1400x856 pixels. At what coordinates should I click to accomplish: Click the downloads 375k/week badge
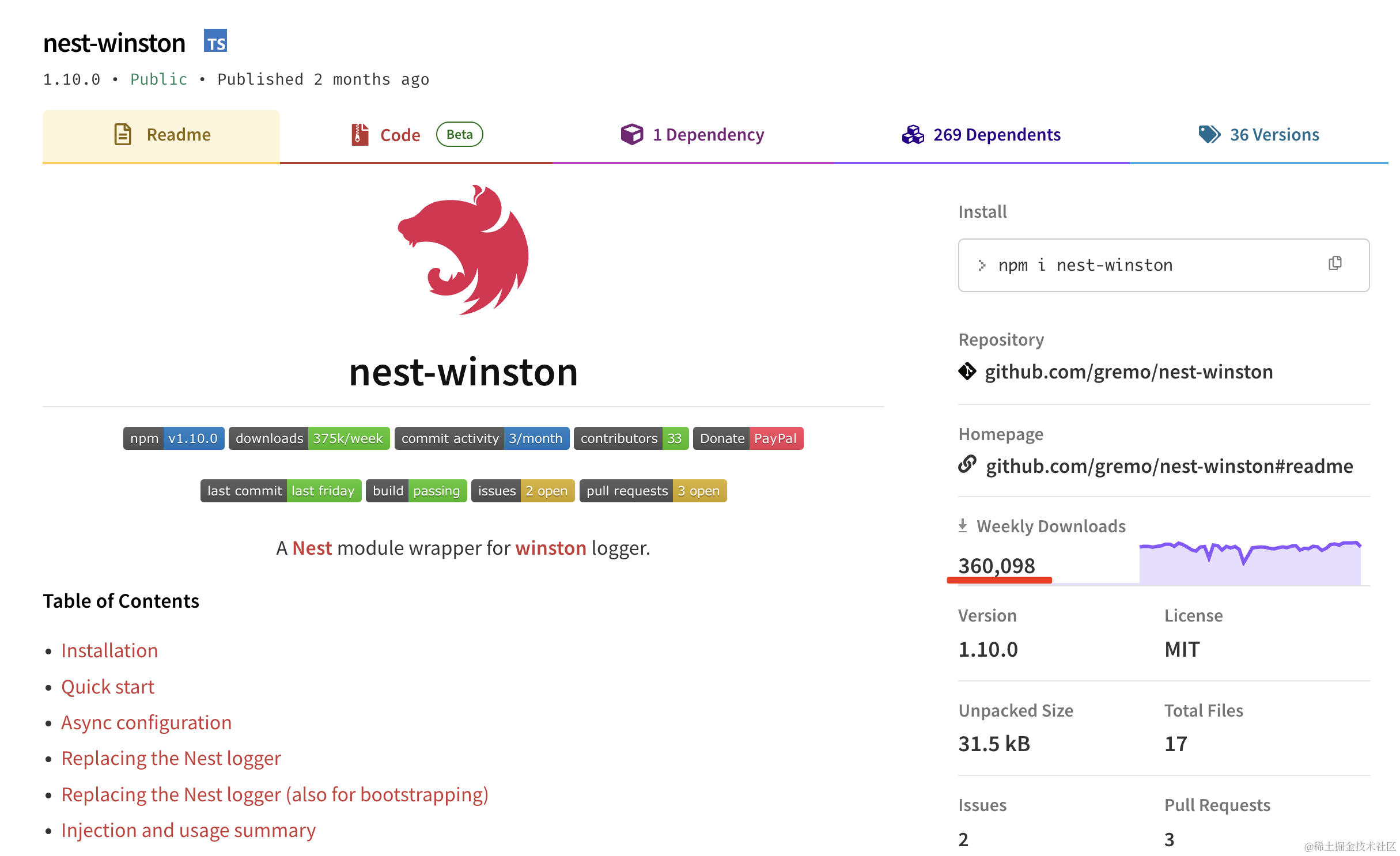(x=309, y=438)
